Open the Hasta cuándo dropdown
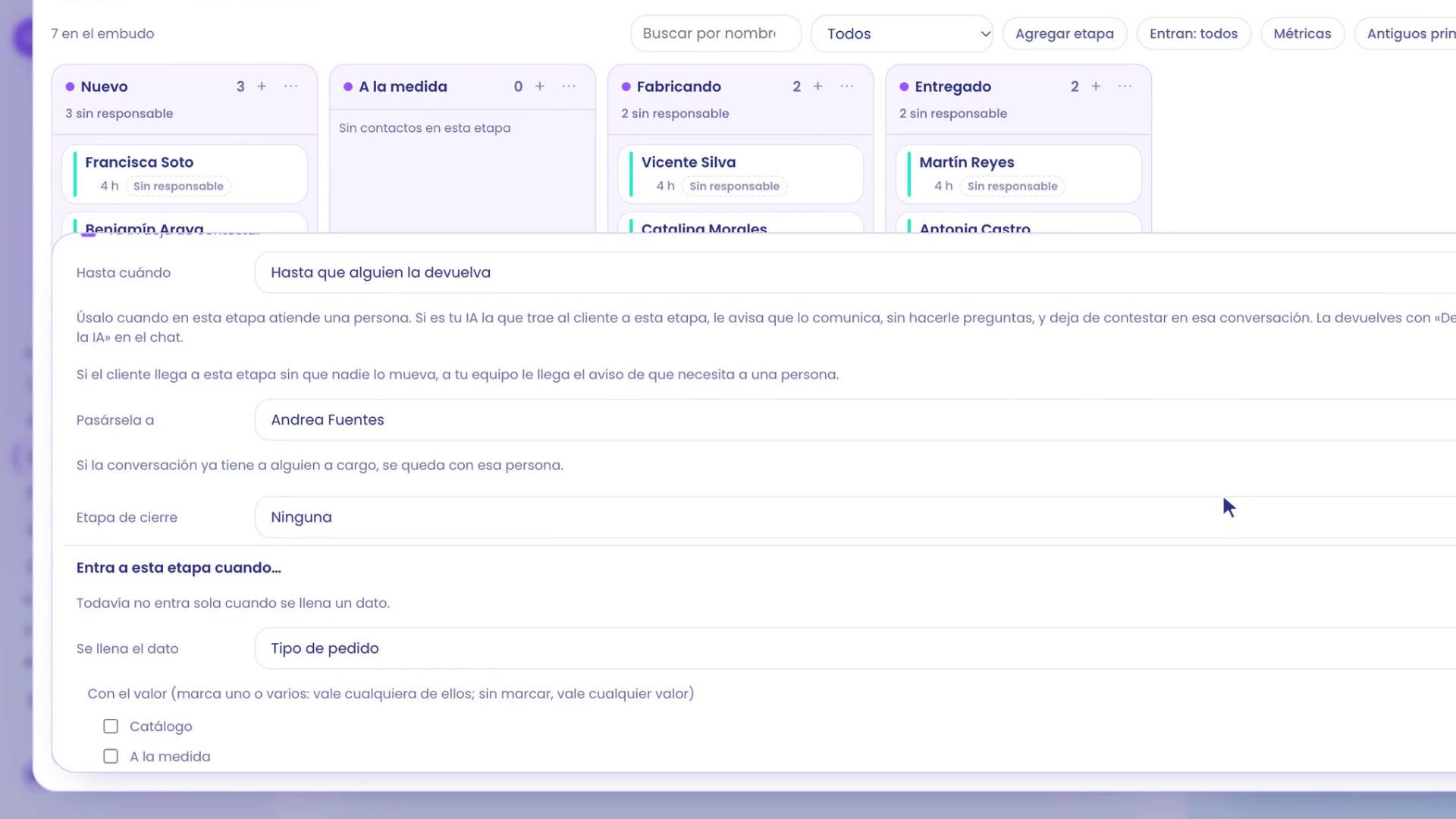Screen dimensions: 1456x819 [x=855, y=273]
